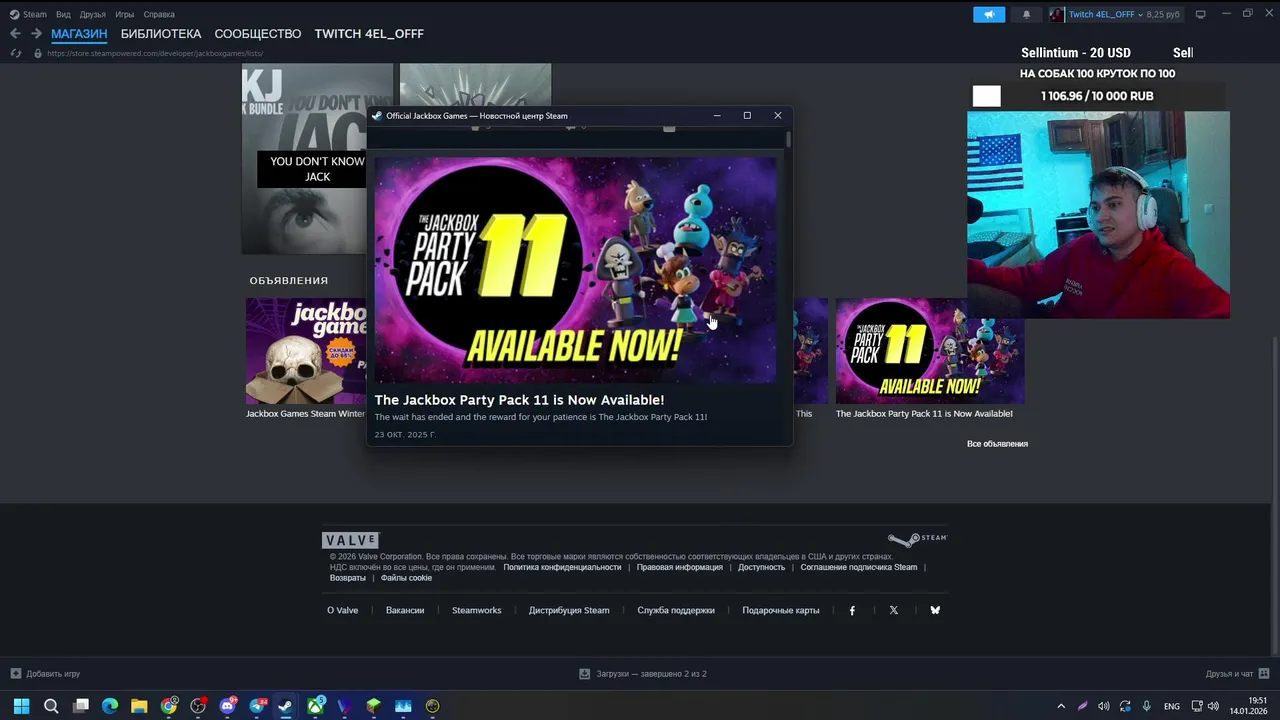Viewport: 1280px width, 720px height.
Task: Open Microsoft Edge from the taskbar
Action: (x=110, y=706)
